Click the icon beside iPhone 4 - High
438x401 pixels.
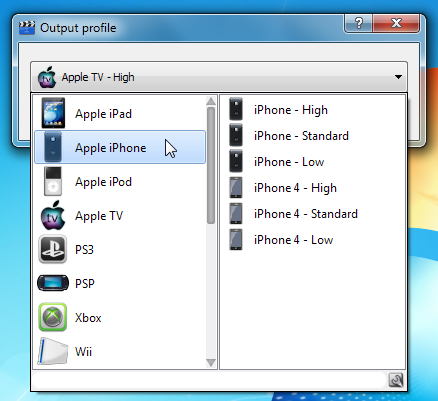coord(236,187)
